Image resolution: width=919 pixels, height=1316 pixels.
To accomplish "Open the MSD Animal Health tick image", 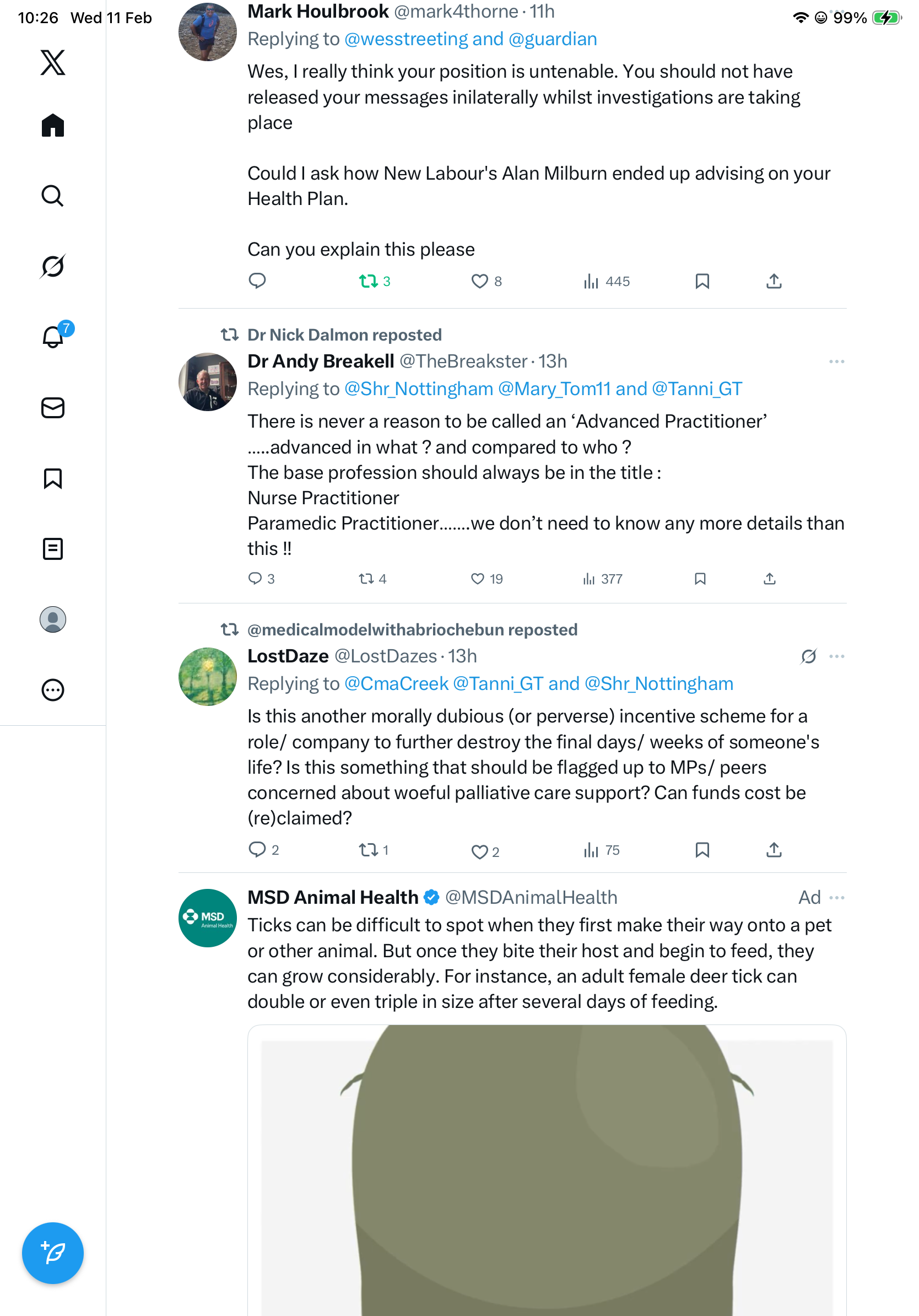I will [x=547, y=1169].
